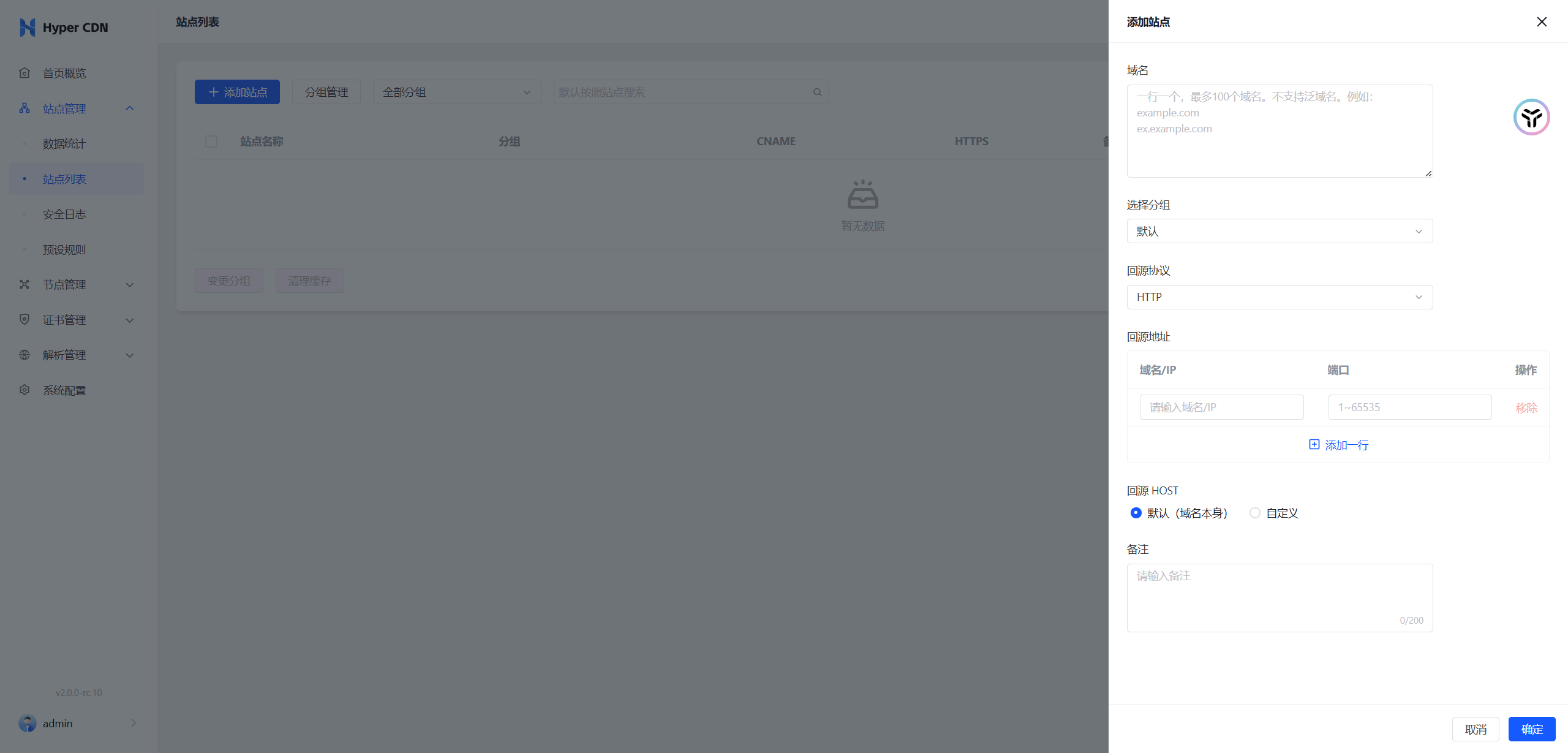Open the 数据统计 menu item
Screen dimensions: 1568x753
click(64, 143)
